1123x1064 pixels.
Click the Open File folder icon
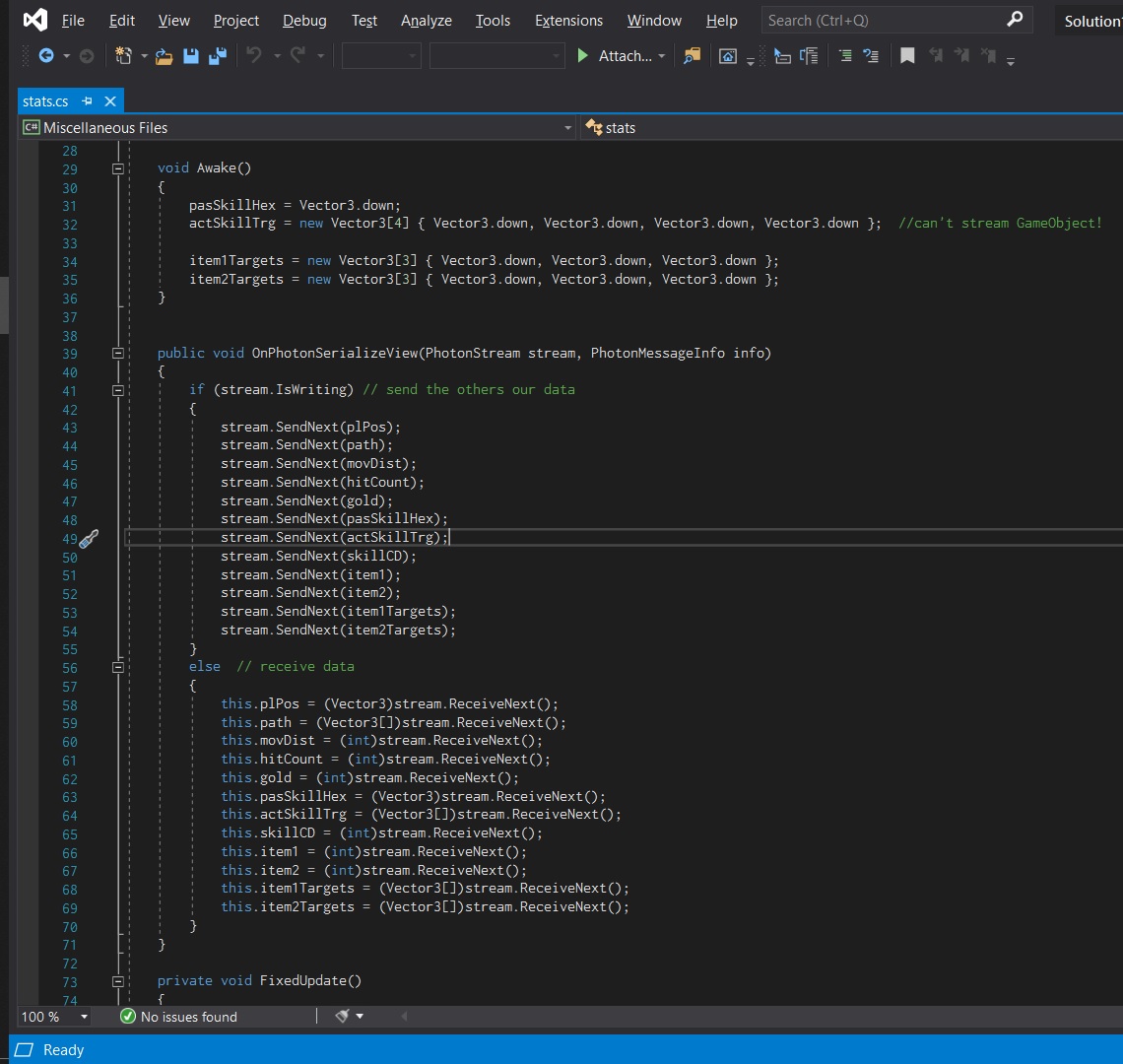pos(164,56)
